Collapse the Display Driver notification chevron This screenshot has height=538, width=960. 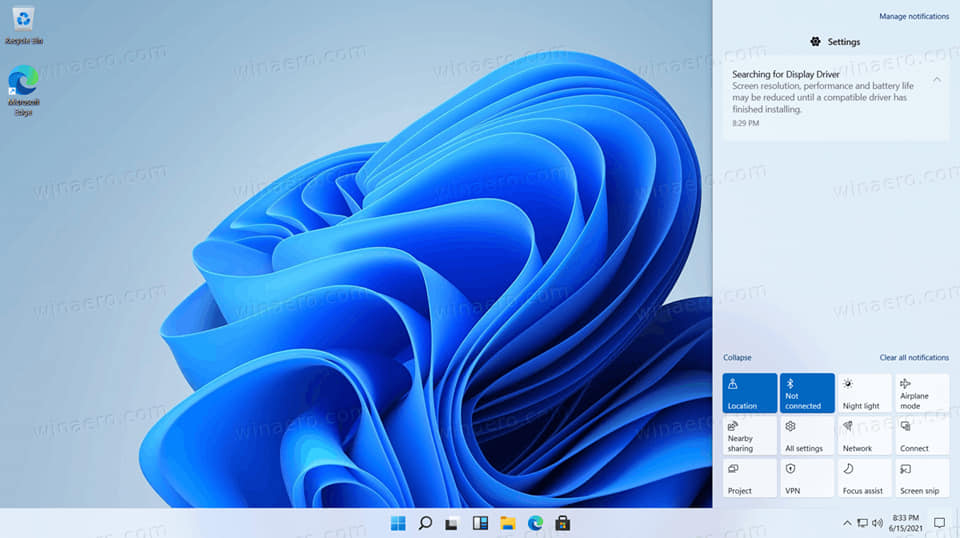937,80
